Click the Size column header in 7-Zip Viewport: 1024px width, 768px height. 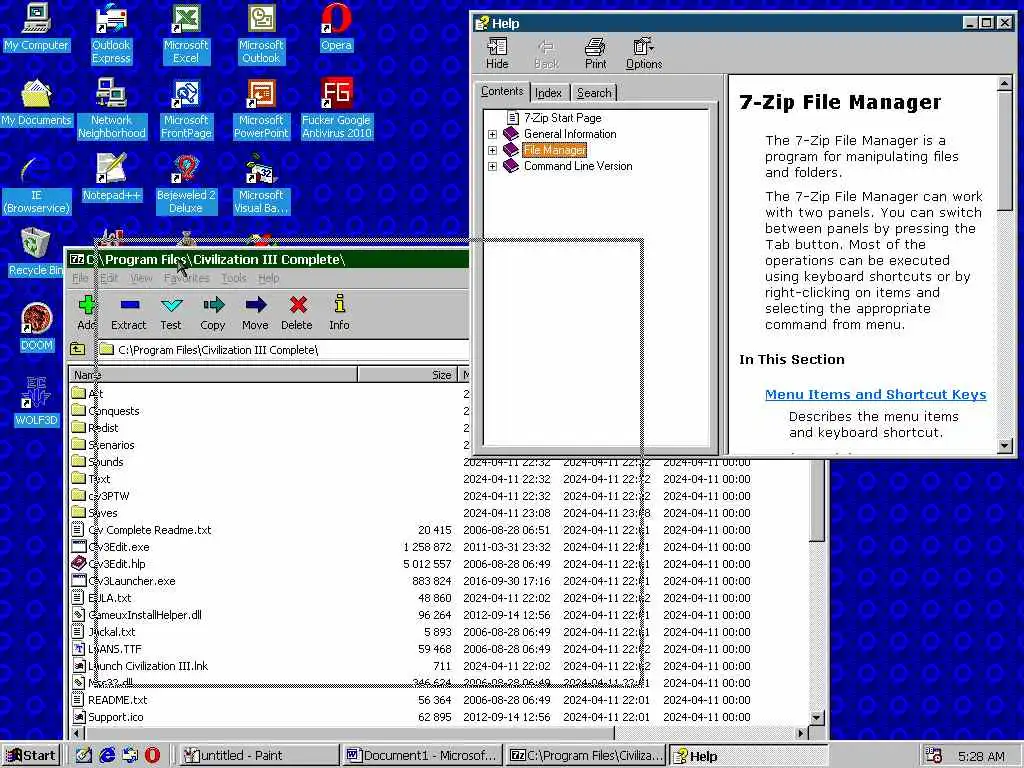pos(408,375)
